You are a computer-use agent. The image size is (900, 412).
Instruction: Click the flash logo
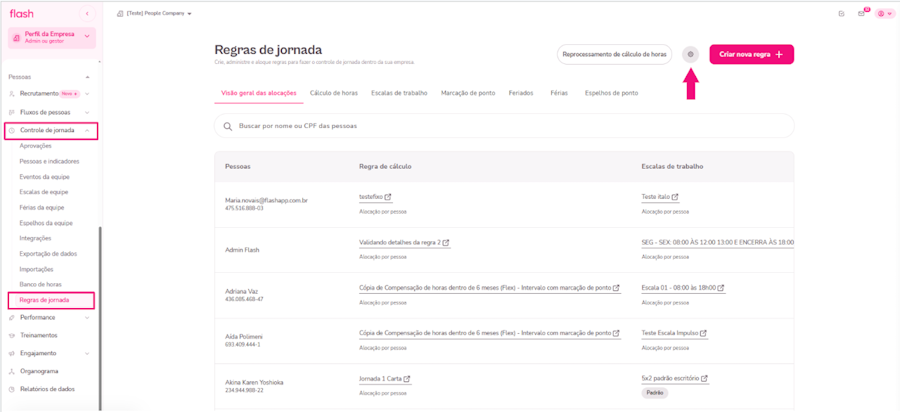pyautogui.click(x=22, y=13)
